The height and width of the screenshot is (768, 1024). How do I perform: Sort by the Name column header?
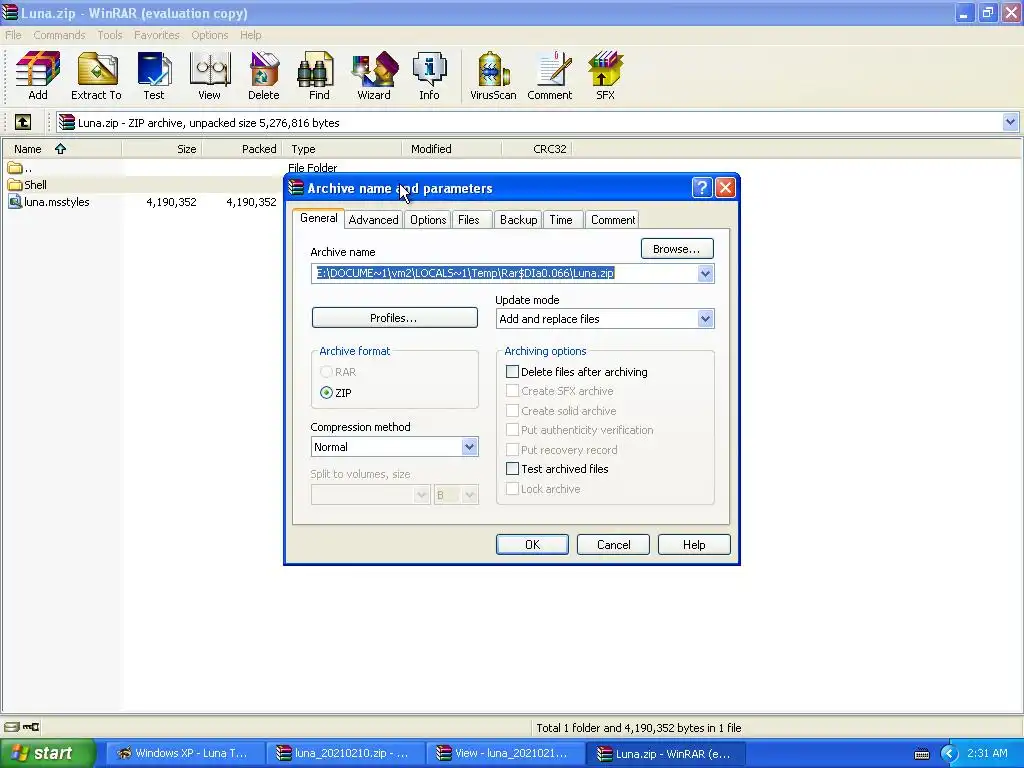(x=61, y=149)
